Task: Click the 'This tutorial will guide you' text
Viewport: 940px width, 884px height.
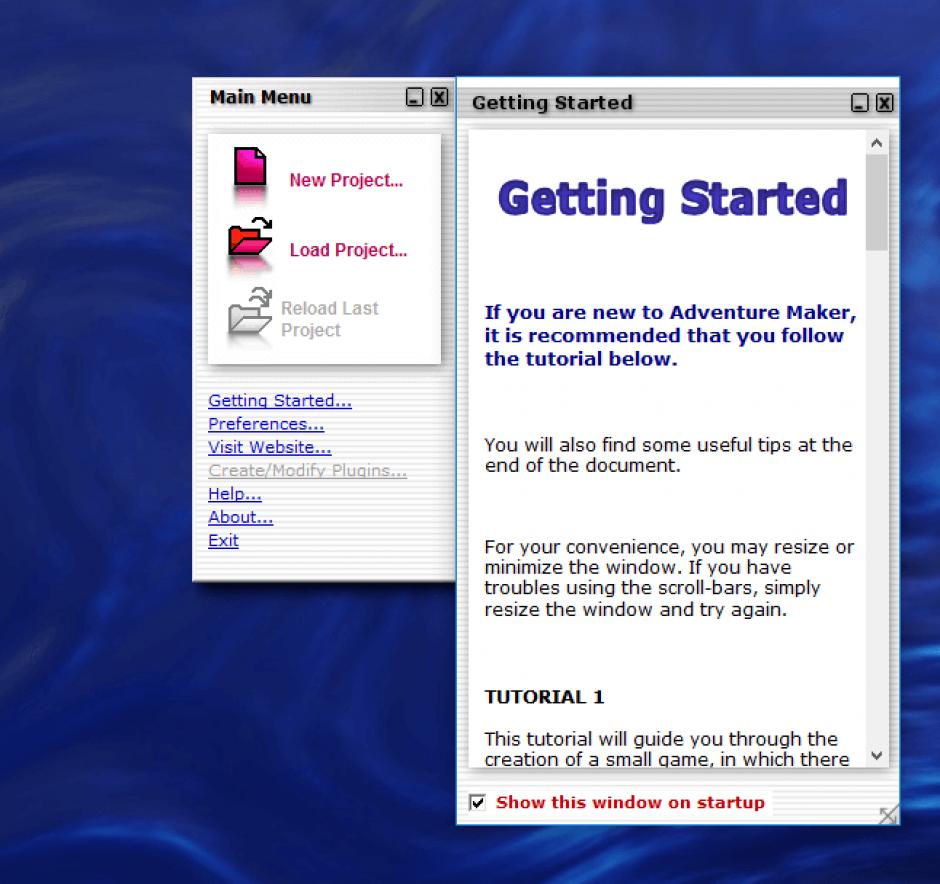Action: [667, 749]
